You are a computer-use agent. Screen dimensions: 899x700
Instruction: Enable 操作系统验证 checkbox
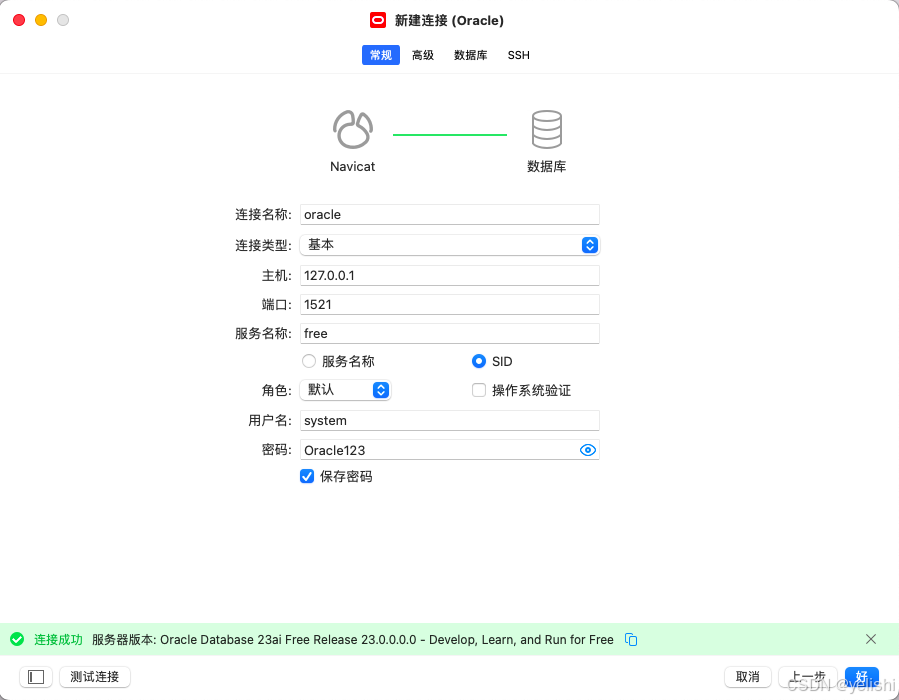(x=479, y=390)
